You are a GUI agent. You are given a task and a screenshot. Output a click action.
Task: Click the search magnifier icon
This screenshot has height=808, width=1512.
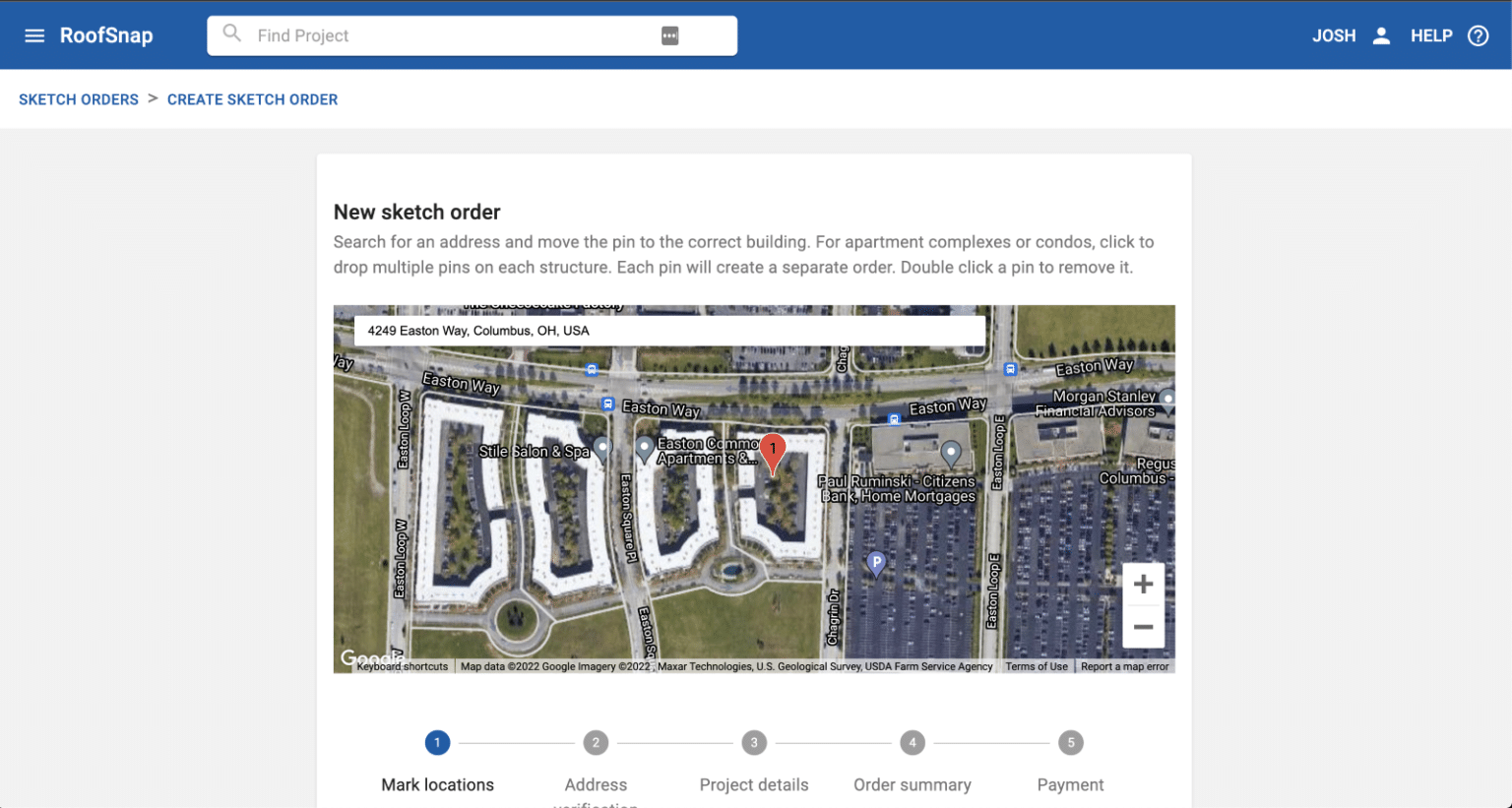click(x=231, y=34)
